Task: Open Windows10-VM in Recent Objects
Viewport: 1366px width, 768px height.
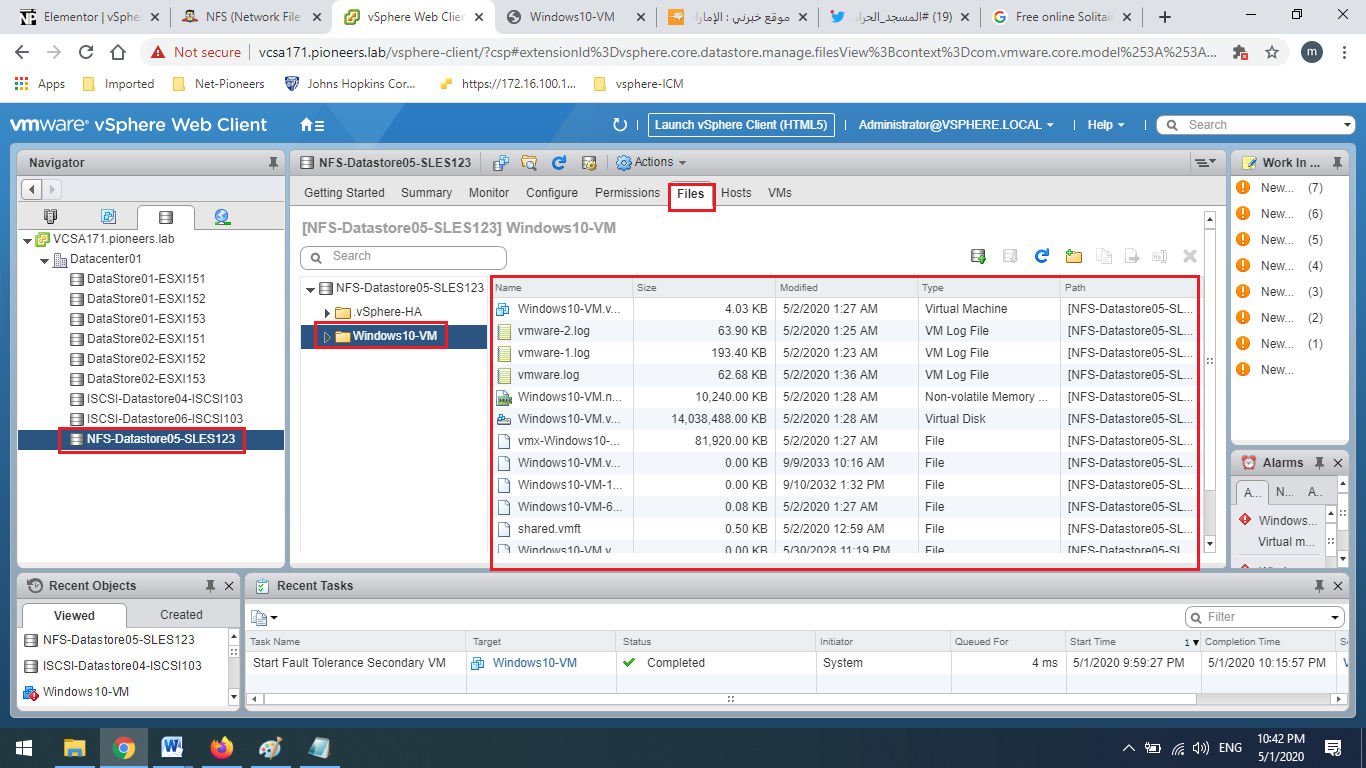Action: pyautogui.click(x=85, y=692)
